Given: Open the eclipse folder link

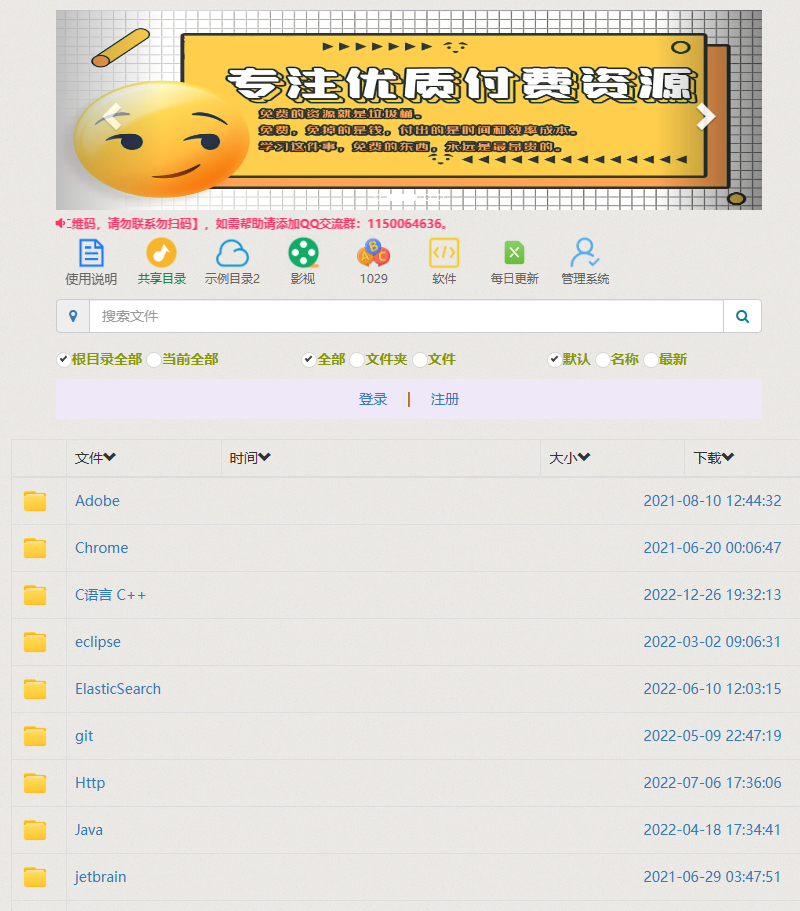Looking at the screenshot, I should (x=98, y=642).
